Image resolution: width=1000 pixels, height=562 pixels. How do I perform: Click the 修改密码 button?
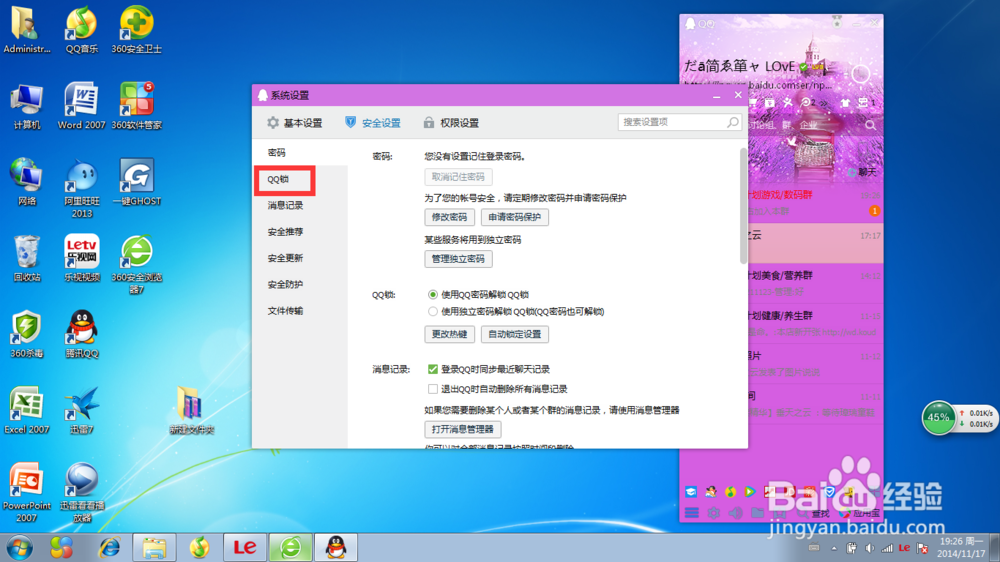tap(449, 217)
